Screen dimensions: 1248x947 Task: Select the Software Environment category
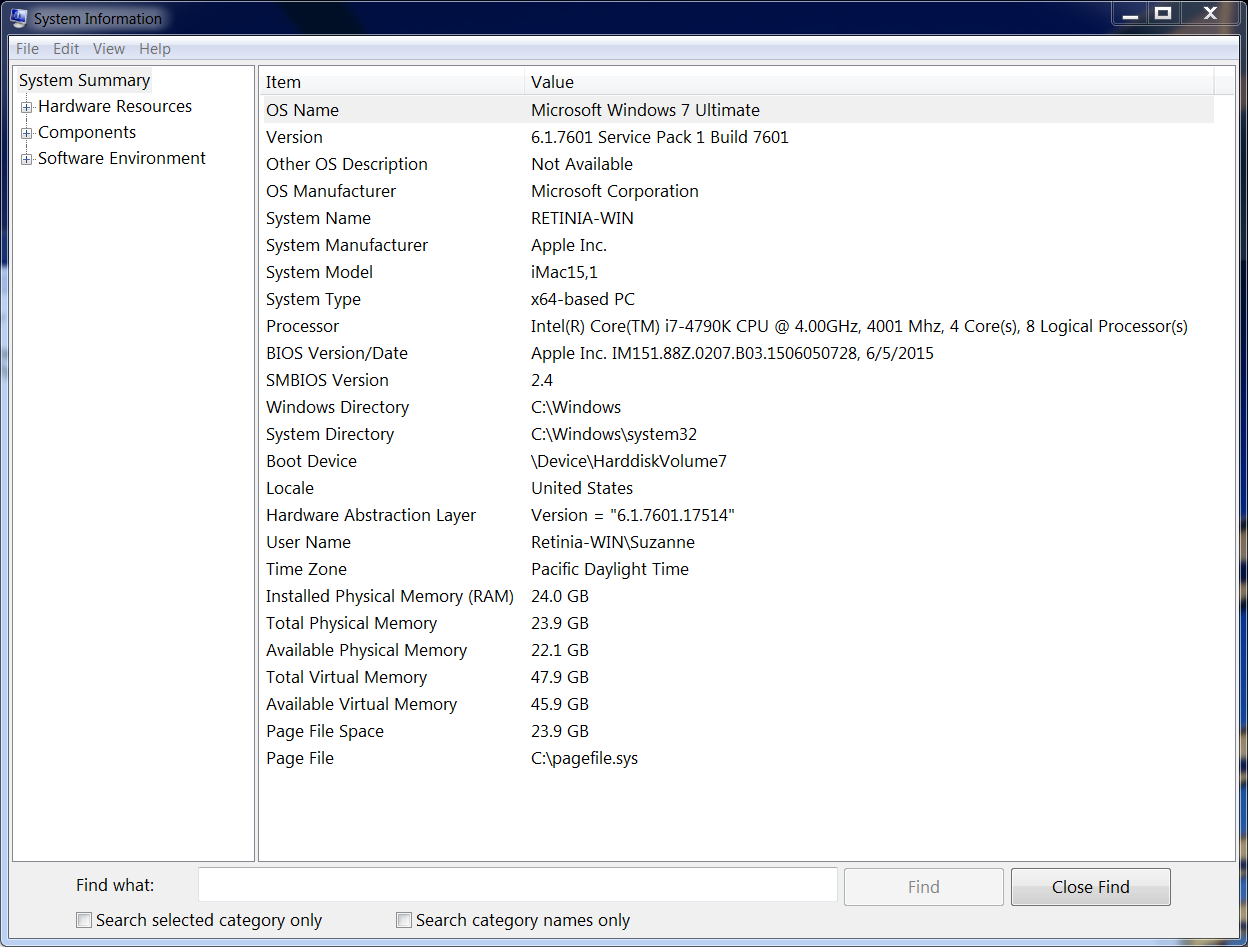[122, 158]
